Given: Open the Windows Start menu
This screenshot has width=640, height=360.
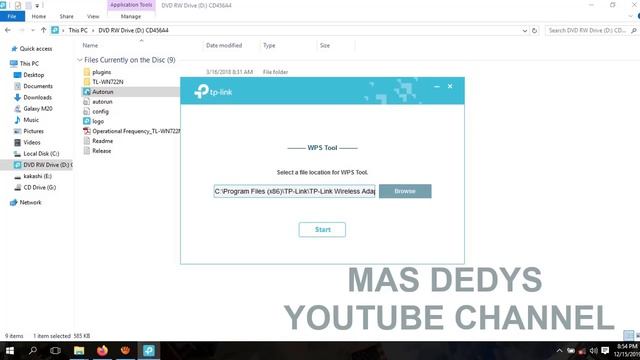Looking at the screenshot, I should [x=10, y=351].
